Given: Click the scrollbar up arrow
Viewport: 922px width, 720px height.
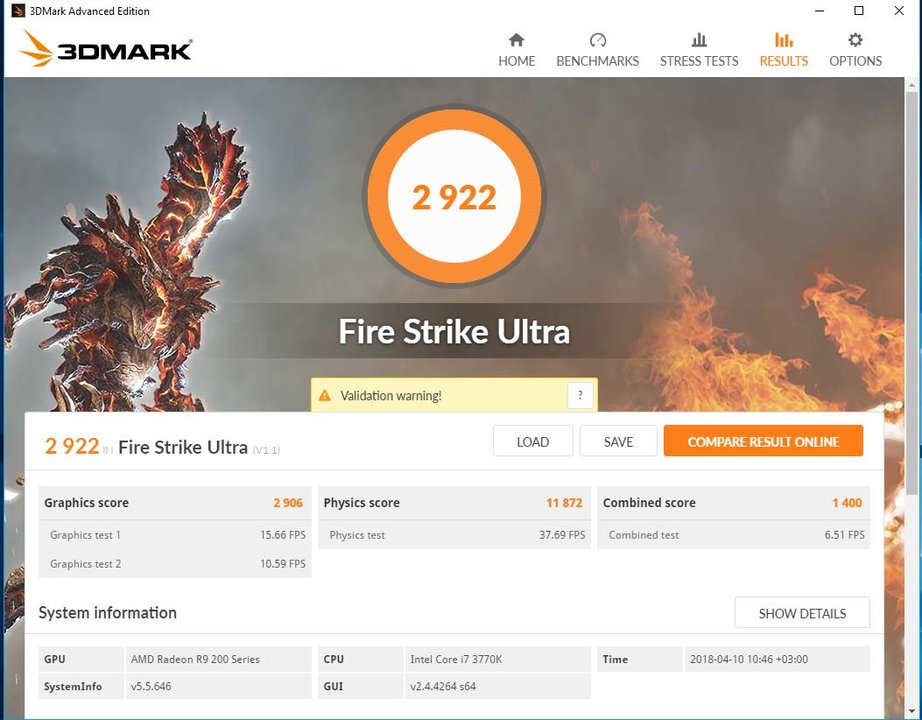Looking at the screenshot, I should (x=911, y=85).
